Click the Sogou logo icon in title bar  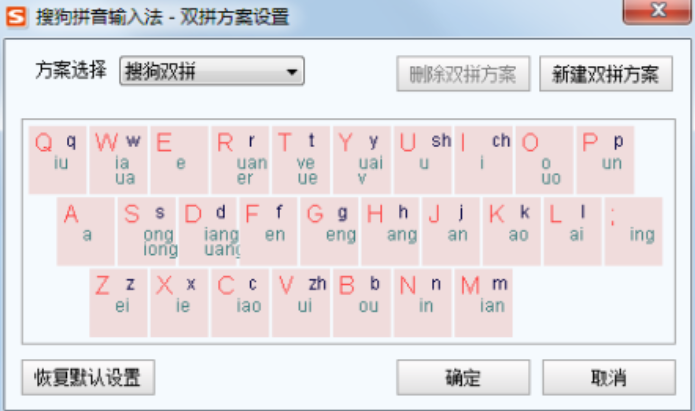click(x=17, y=17)
